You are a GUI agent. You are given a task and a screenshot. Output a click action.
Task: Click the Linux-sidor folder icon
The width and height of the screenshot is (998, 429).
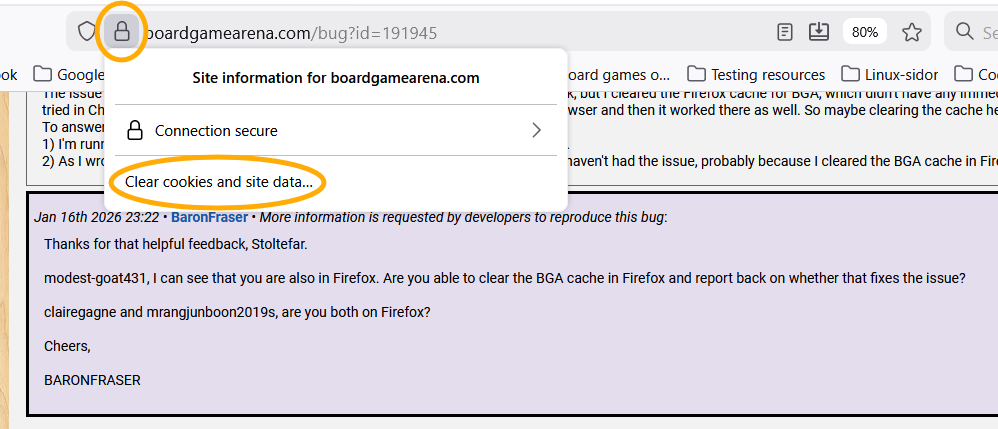pos(850,74)
